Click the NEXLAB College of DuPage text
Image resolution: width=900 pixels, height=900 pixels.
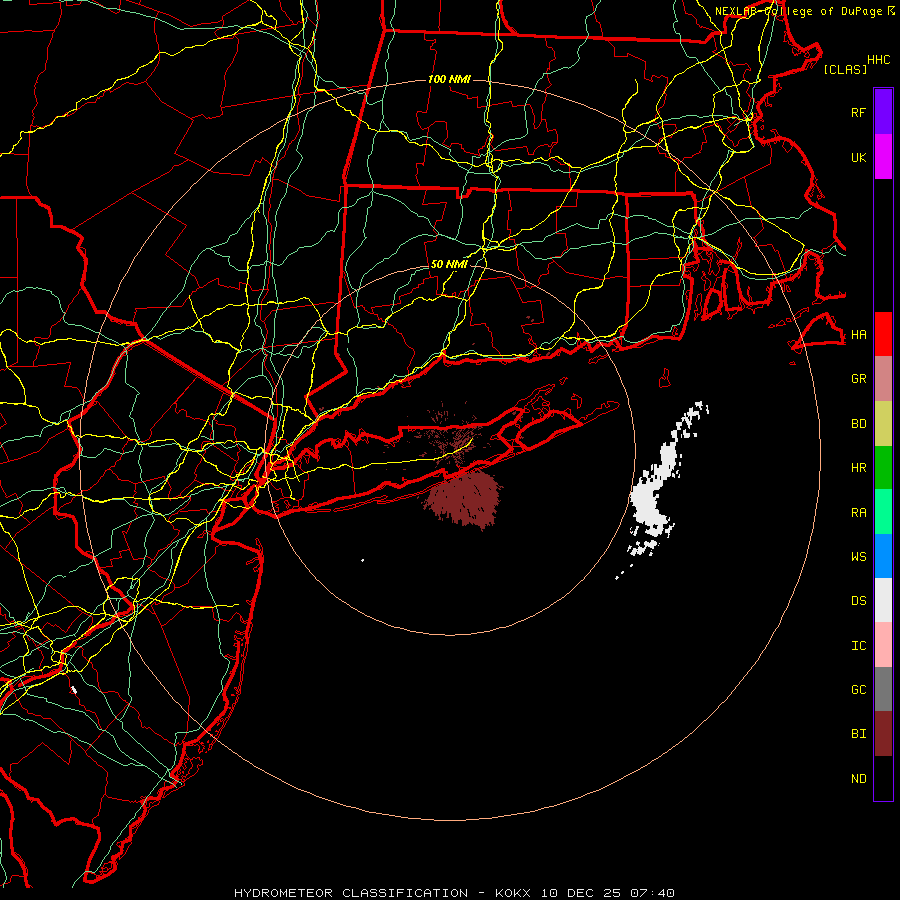pyautogui.click(x=800, y=11)
